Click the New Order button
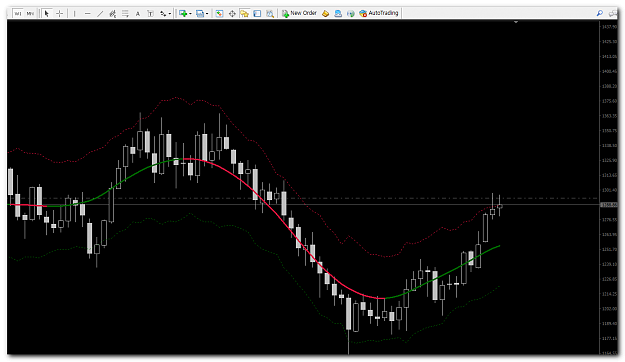Viewport: 625px width, 362px height. [299, 13]
